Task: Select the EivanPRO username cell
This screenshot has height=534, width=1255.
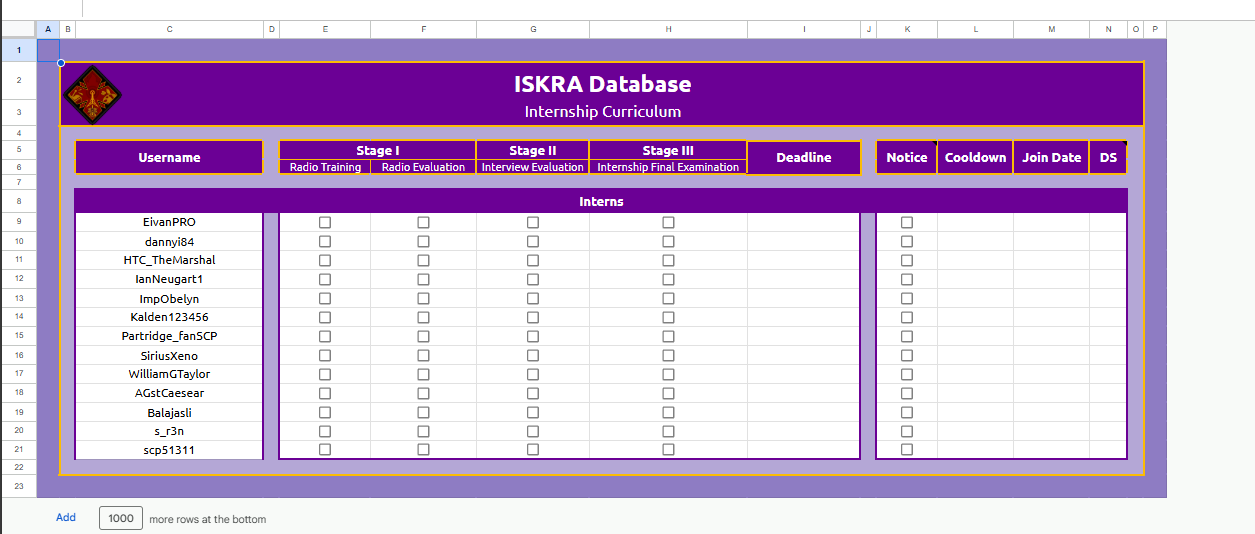Action: pos(169,222)
